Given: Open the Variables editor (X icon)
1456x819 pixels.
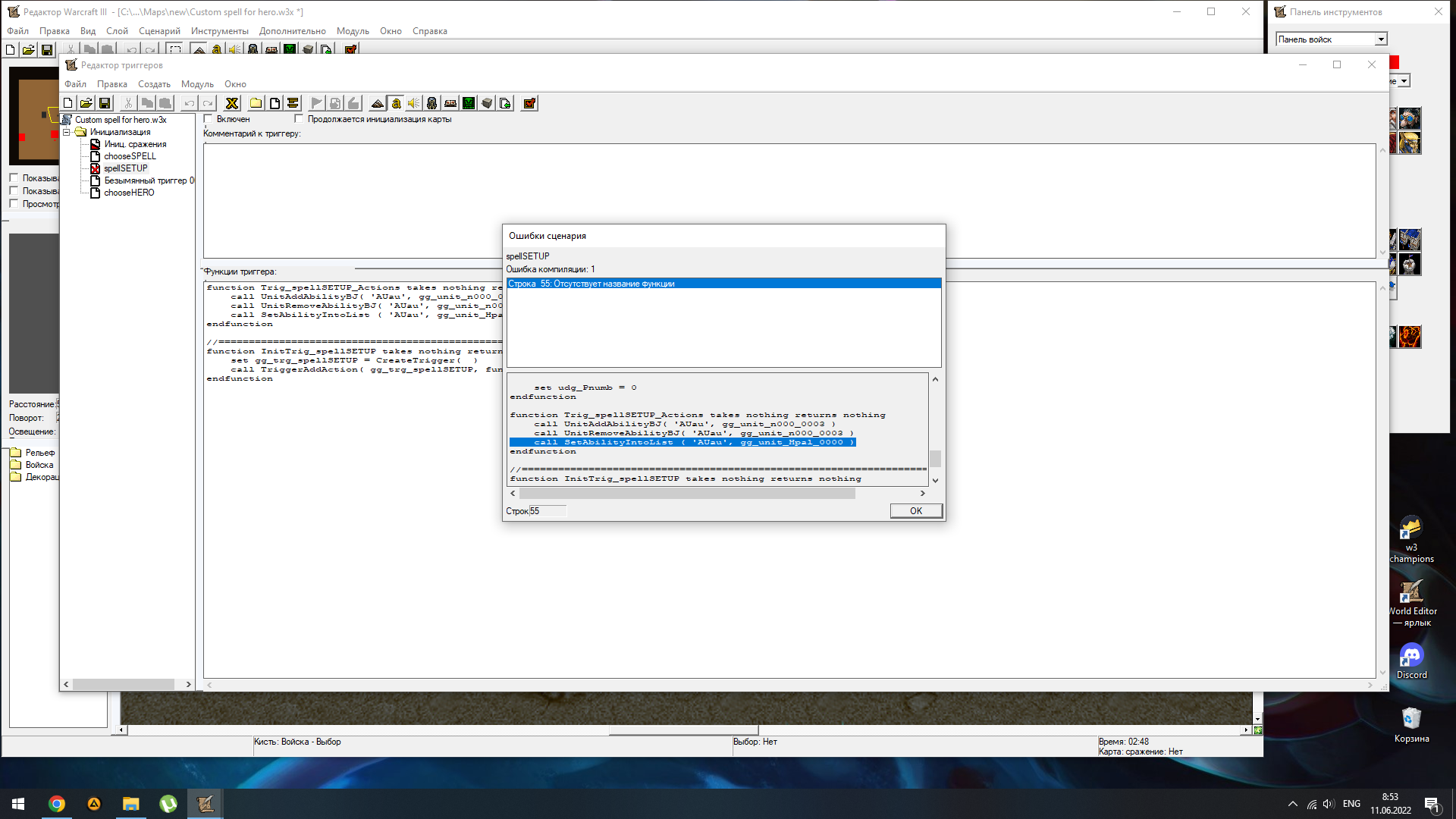Looking at the screenshot, I should point(232,103).
